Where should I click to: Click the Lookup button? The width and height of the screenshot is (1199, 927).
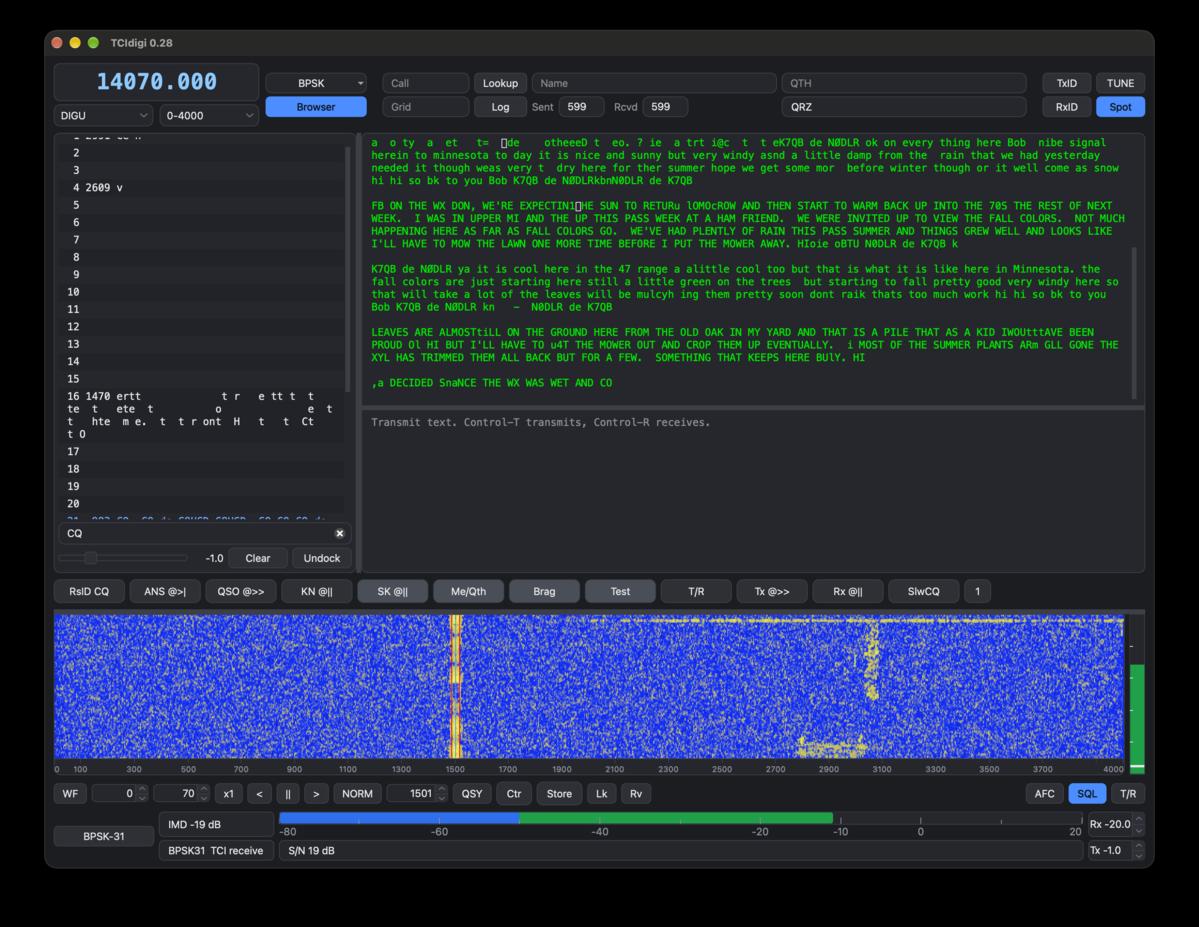(500, 83)
